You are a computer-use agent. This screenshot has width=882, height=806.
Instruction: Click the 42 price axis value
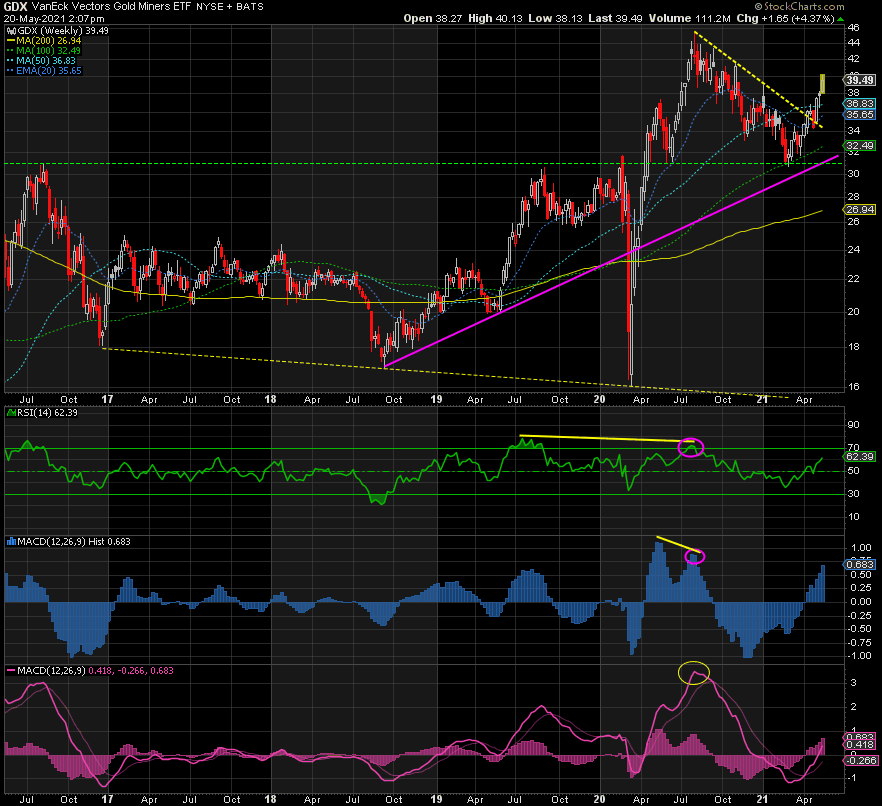854,58
